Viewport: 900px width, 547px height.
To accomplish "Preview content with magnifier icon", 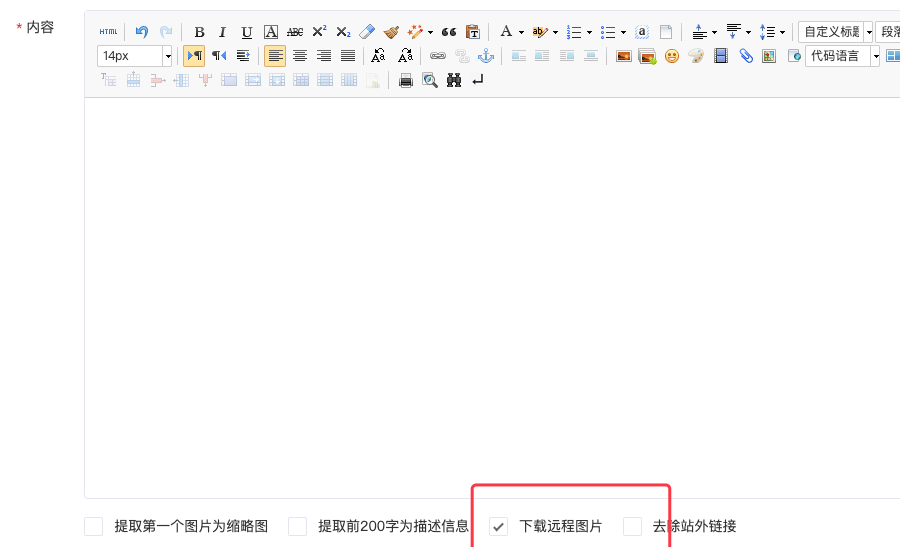I will (x=430, y=80).
